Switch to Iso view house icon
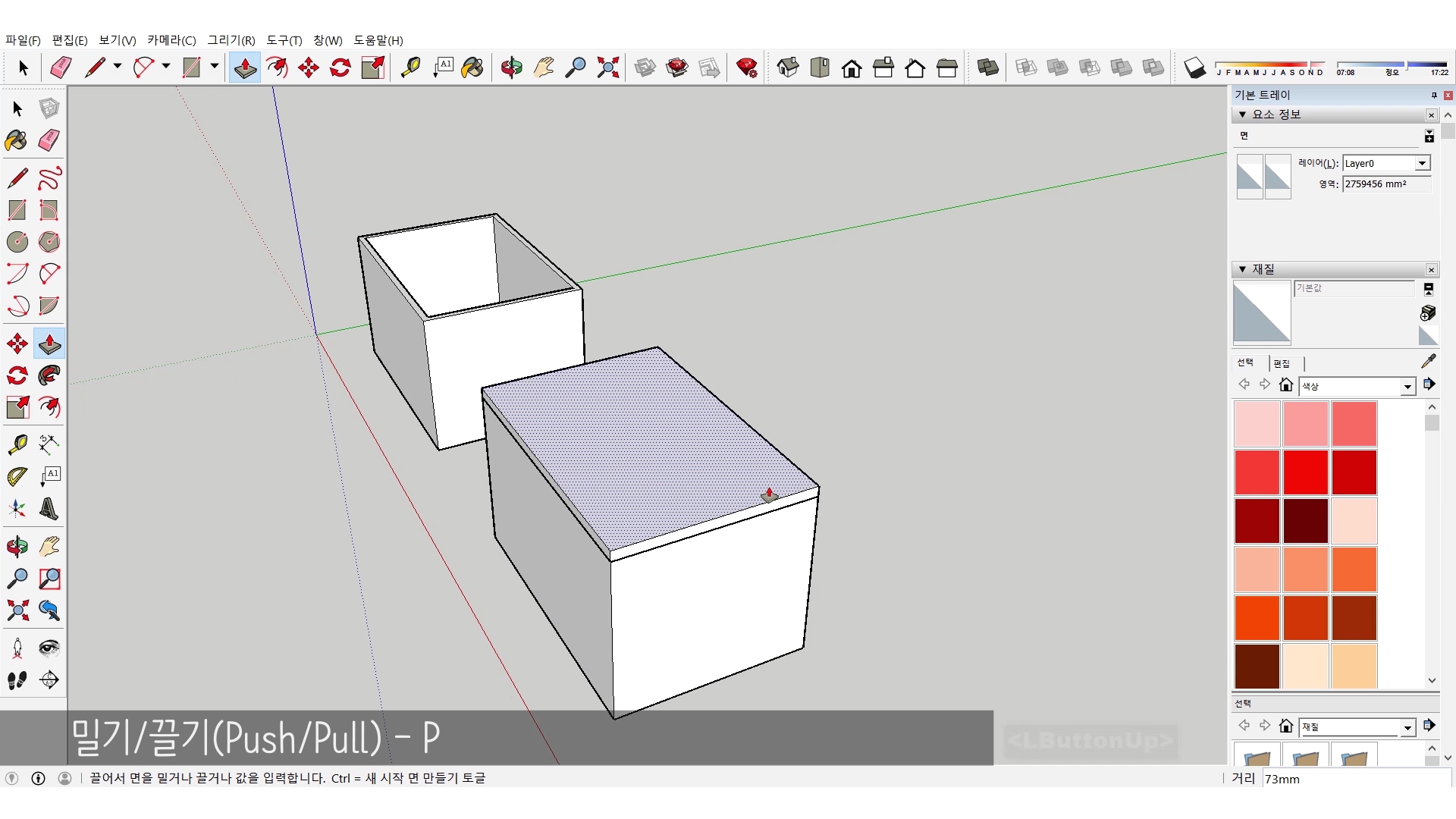 tap(788, 68)
